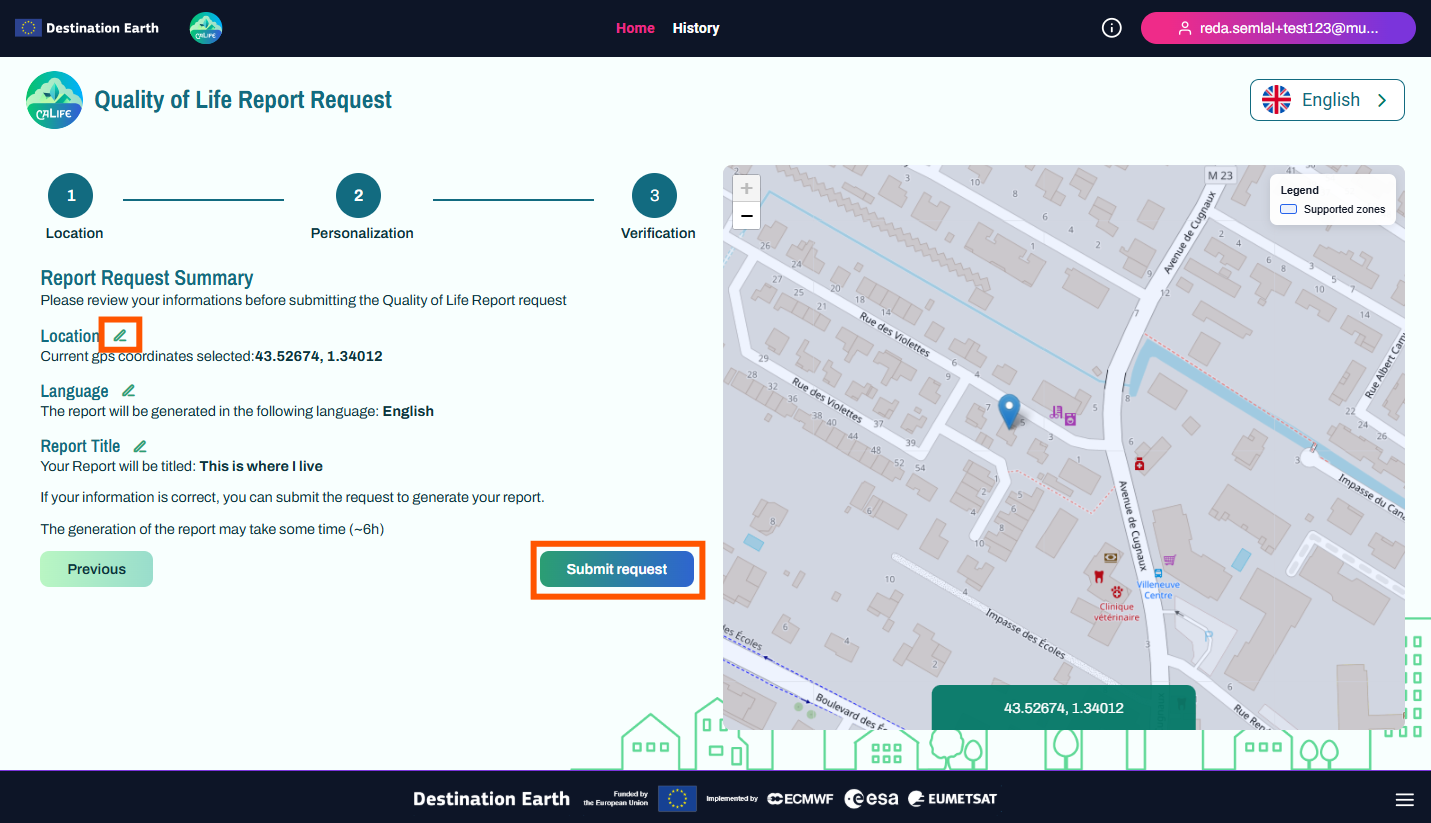Zoom out on the map
The width and height of the screenshot is (1431, 823).
point(746,215)
